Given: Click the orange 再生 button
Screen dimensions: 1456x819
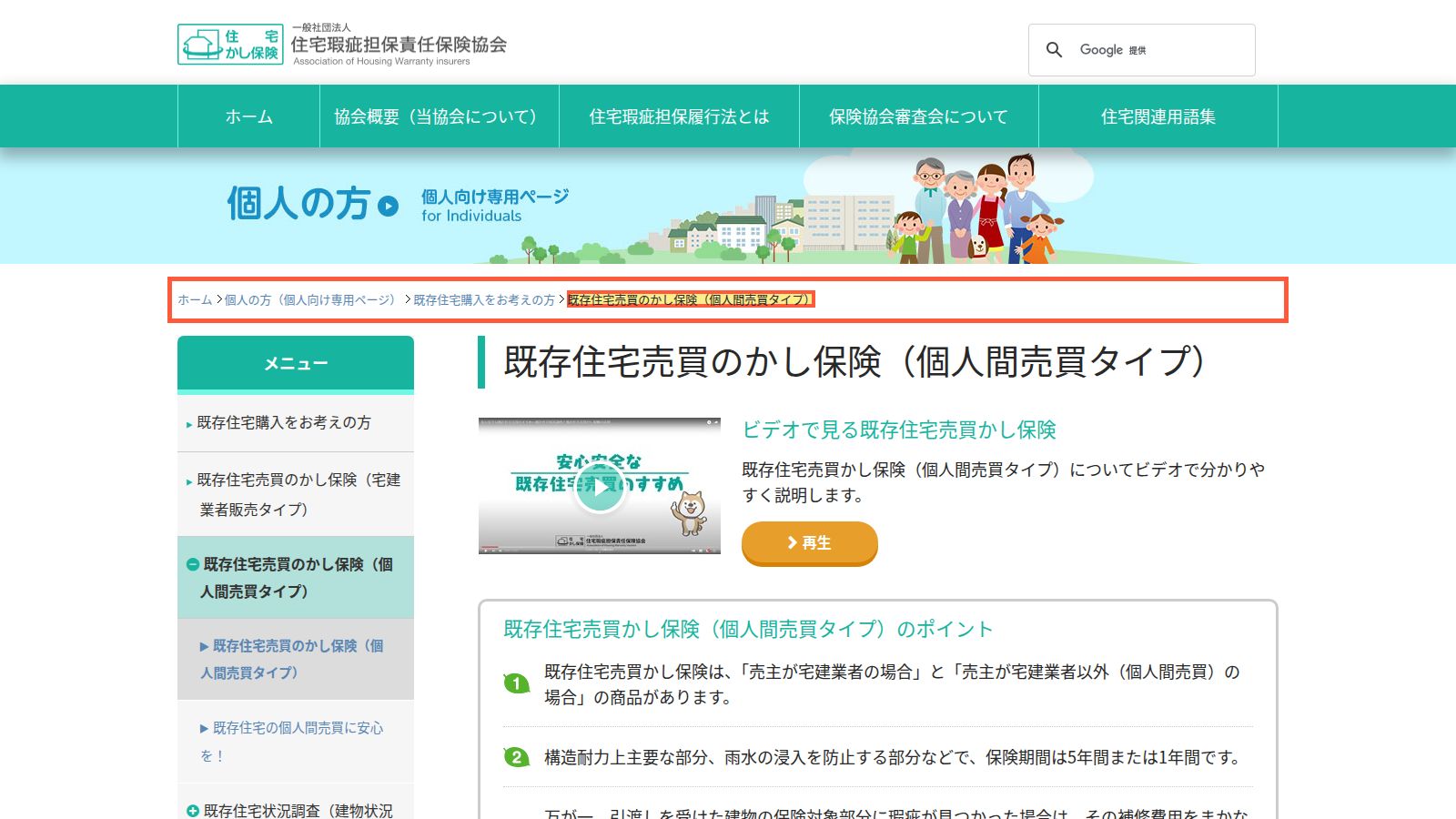Looking at the screenshot, I should [x=810, y=543].
